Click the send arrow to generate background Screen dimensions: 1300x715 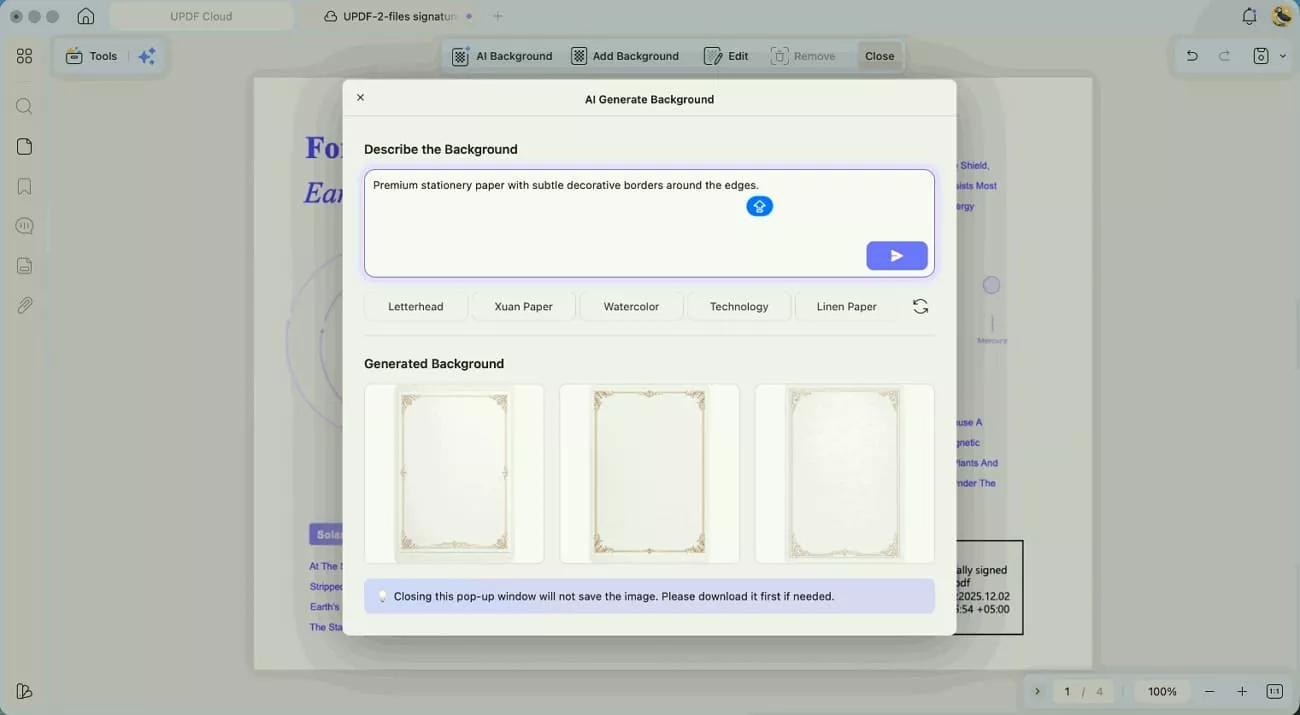(x=896, y=256)
